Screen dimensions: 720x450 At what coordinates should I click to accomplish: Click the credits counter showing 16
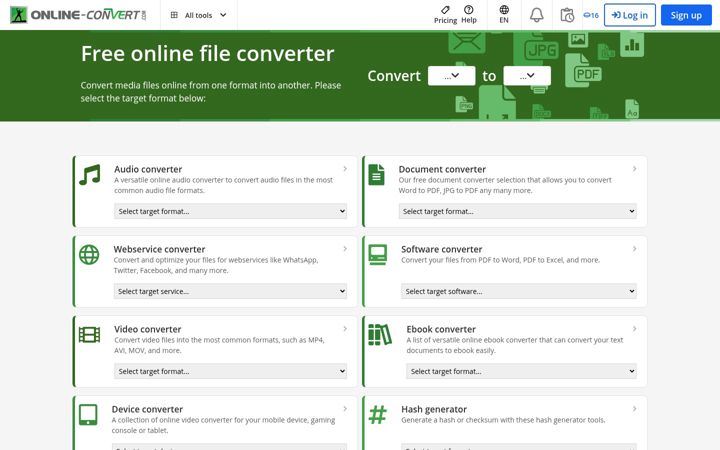coord(591,15)
